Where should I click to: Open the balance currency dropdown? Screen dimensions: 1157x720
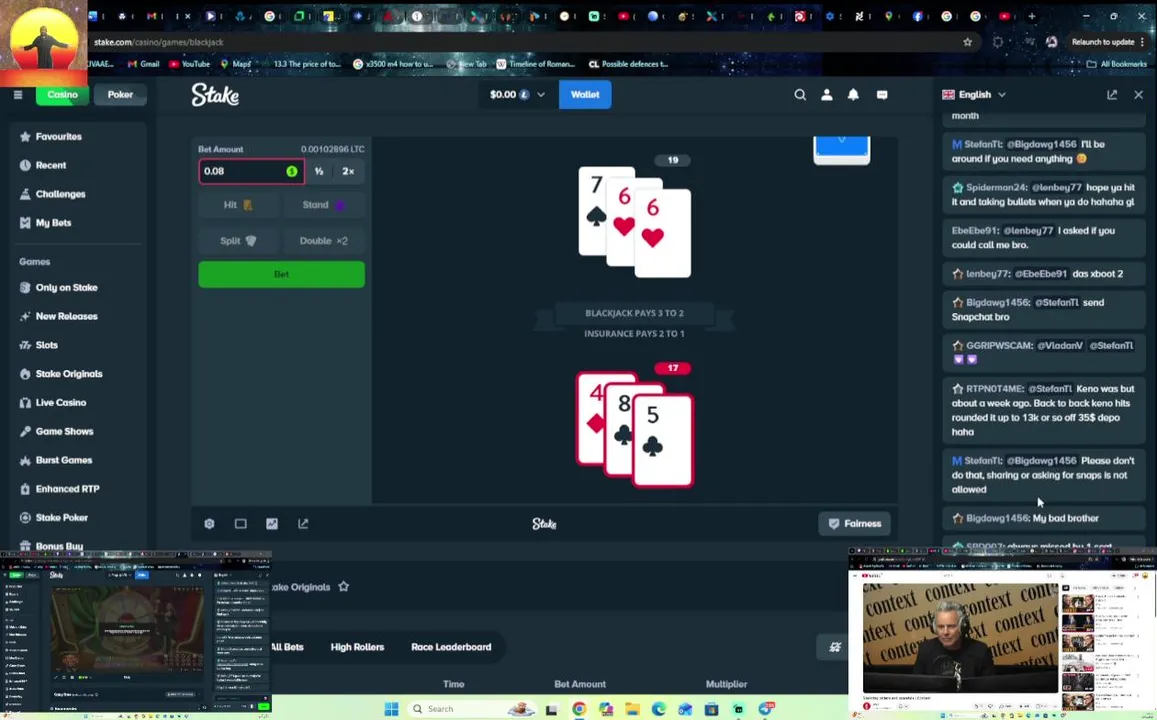pos(517,94)
